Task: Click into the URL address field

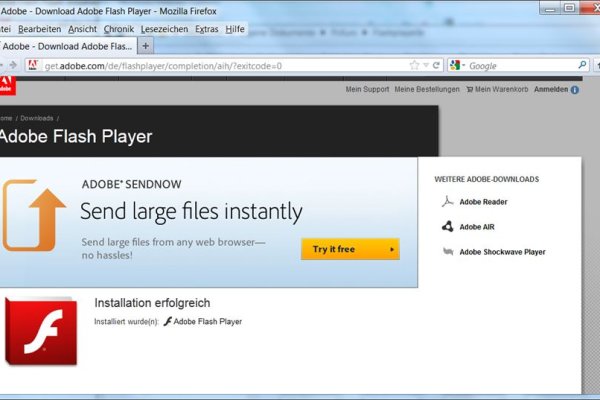Action: [220, 66]
